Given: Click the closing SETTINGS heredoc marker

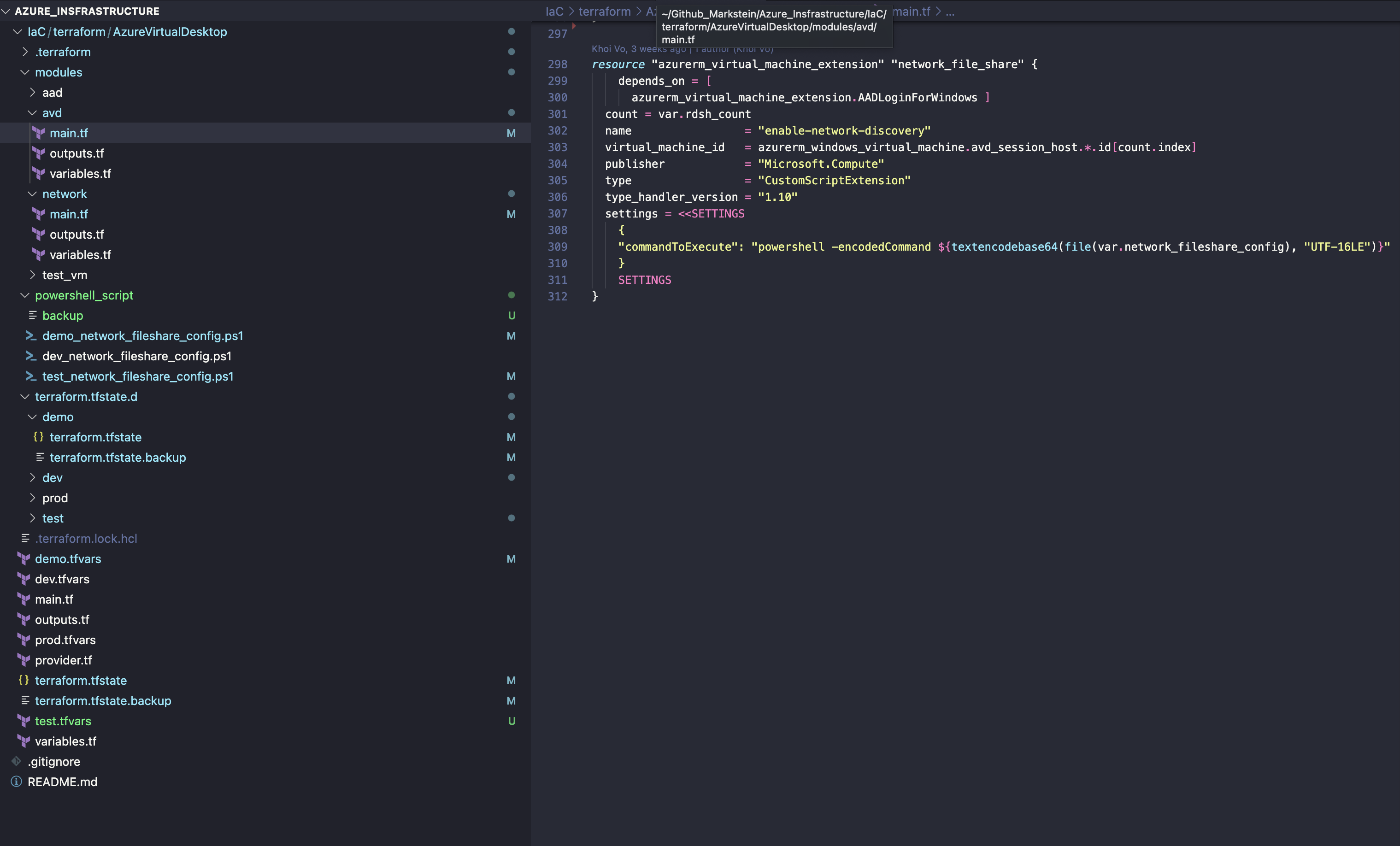Looking at the screenshot, I should tap(644, 280).
